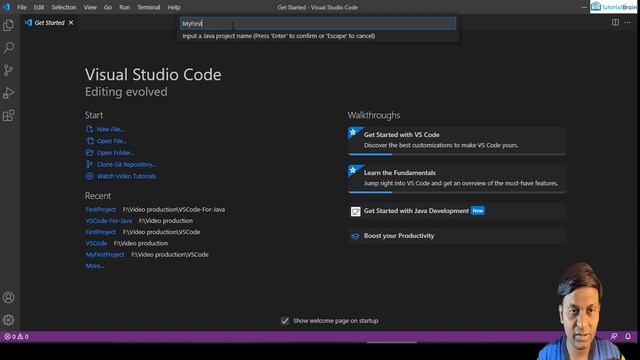This screenshot has width=640, height=360.
Task: Open the File menu
Action: [x=22, y=7]
